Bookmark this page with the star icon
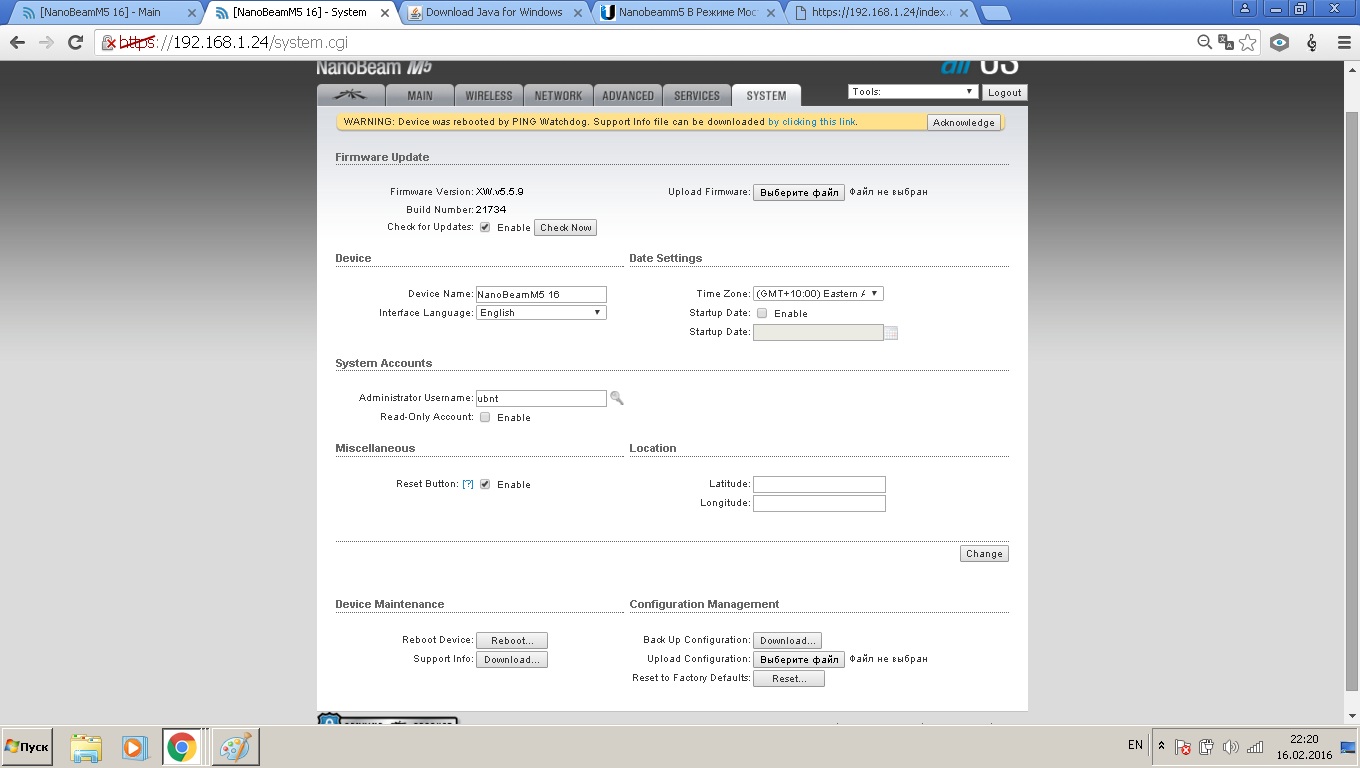Screen dimensions: 1360x768 [x=1247, y=43]
